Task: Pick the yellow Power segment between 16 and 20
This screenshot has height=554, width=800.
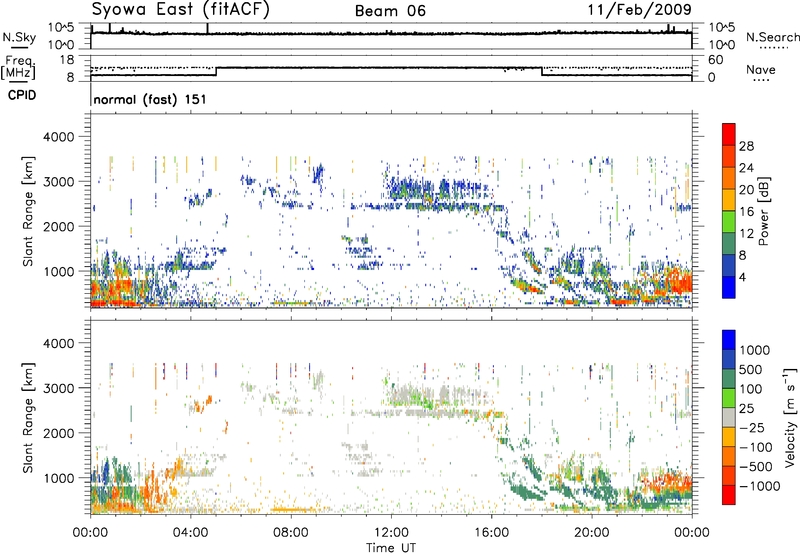Action: pyautogui.click(x=729, y=200)
